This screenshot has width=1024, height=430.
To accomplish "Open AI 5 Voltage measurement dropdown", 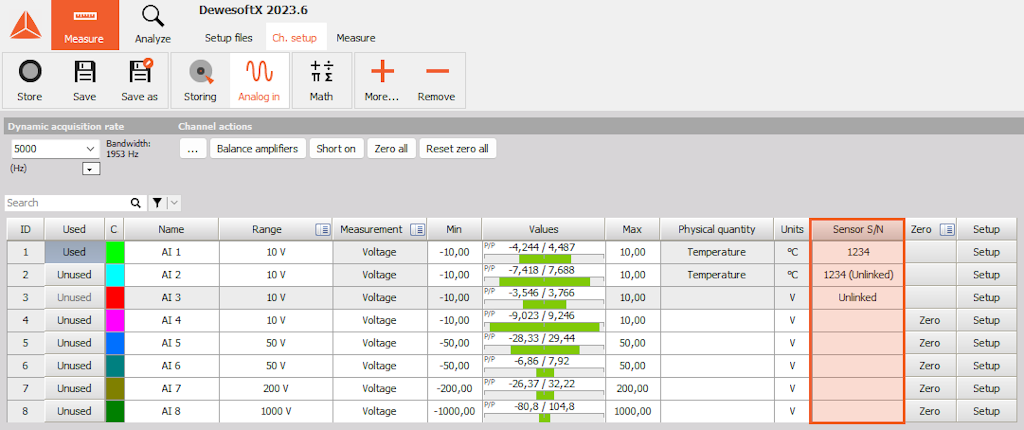I will (379, 343).
